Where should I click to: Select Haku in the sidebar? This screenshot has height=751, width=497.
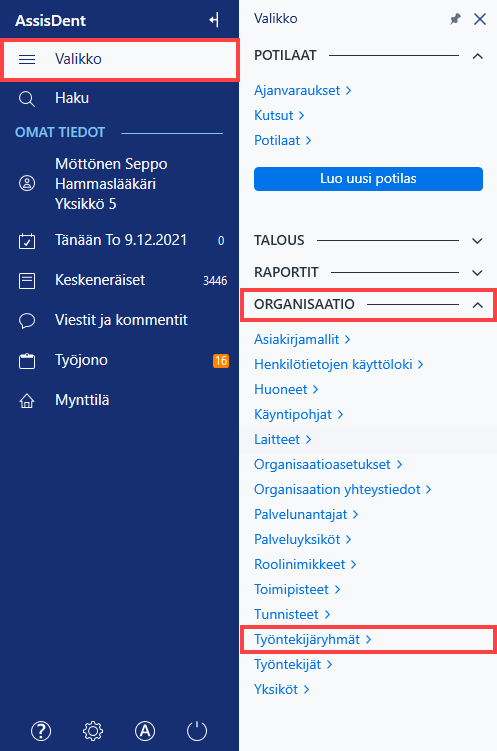(72, 98)
